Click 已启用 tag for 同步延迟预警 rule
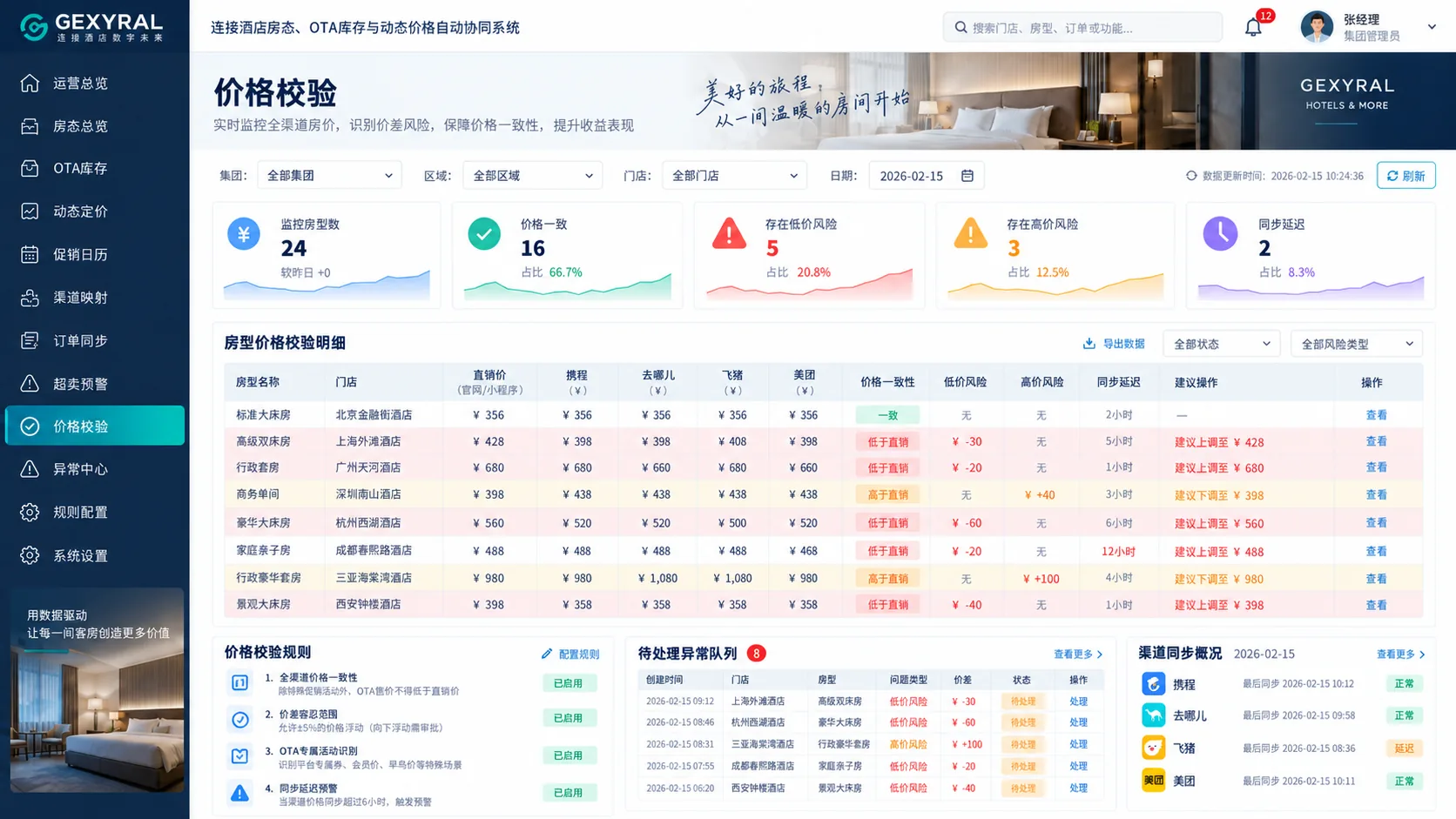Screen dimensions: 1456x819 [568, 793]
